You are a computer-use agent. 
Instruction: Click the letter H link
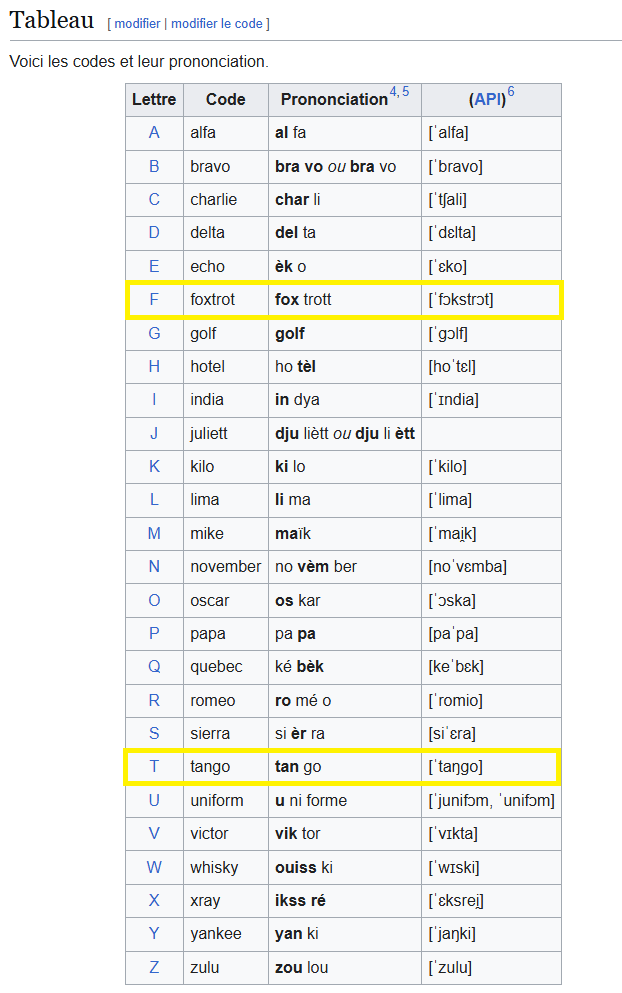(x=154, y=366)
